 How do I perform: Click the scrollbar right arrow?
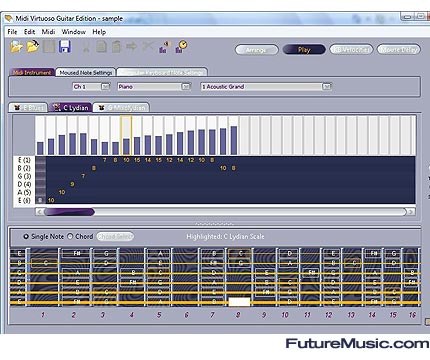click(x=411, y=212)
